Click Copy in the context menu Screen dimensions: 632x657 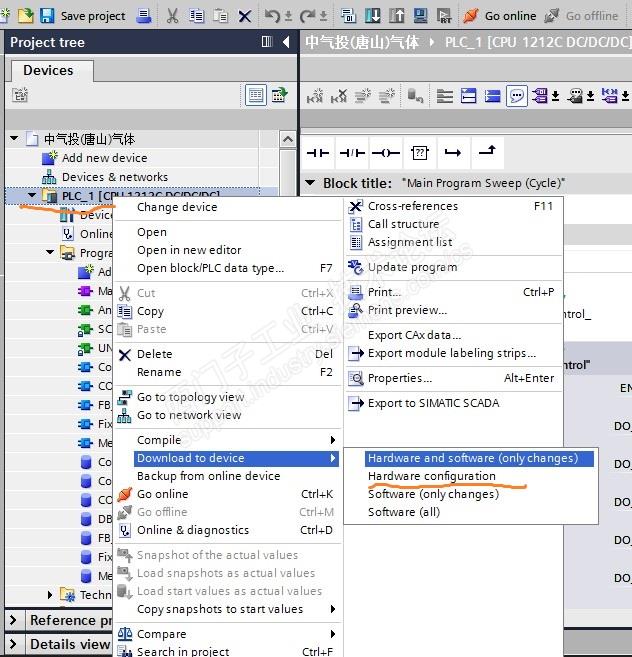point(150,311)
